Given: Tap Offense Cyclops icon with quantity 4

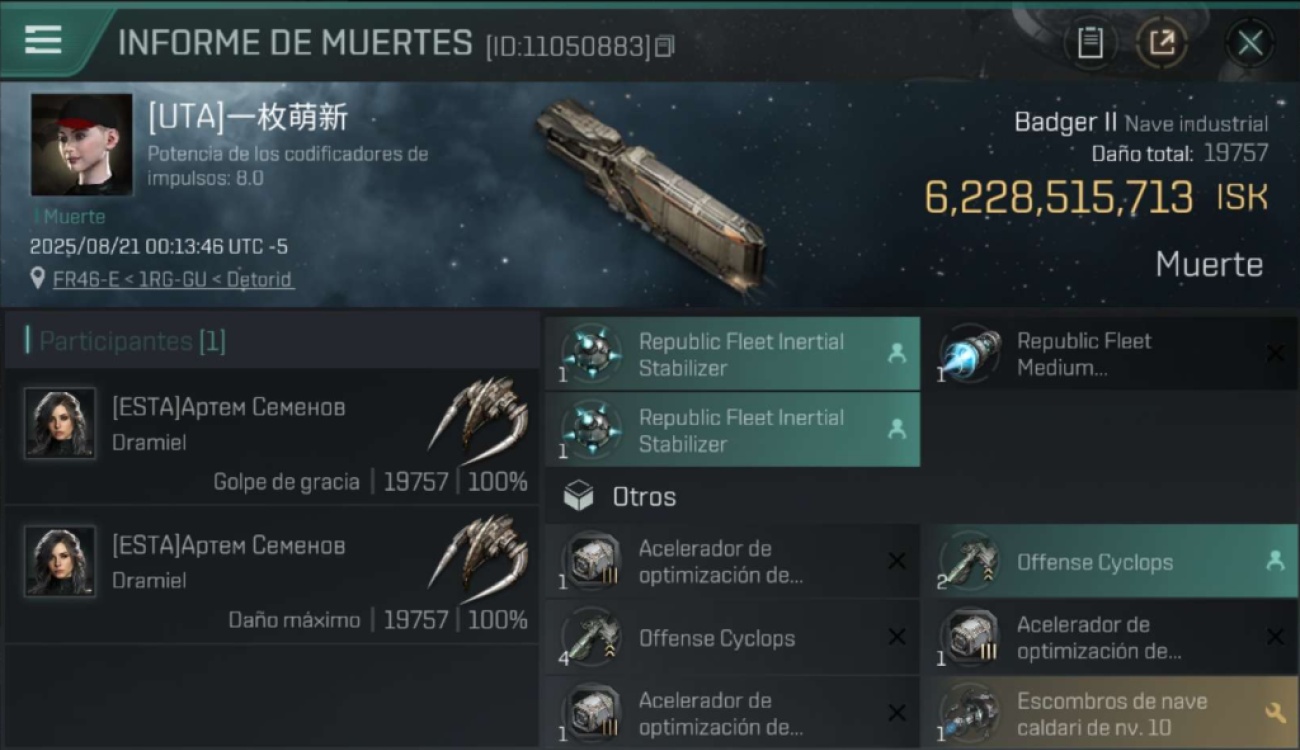Looking at the screenshot, I should tap(591, 637).
